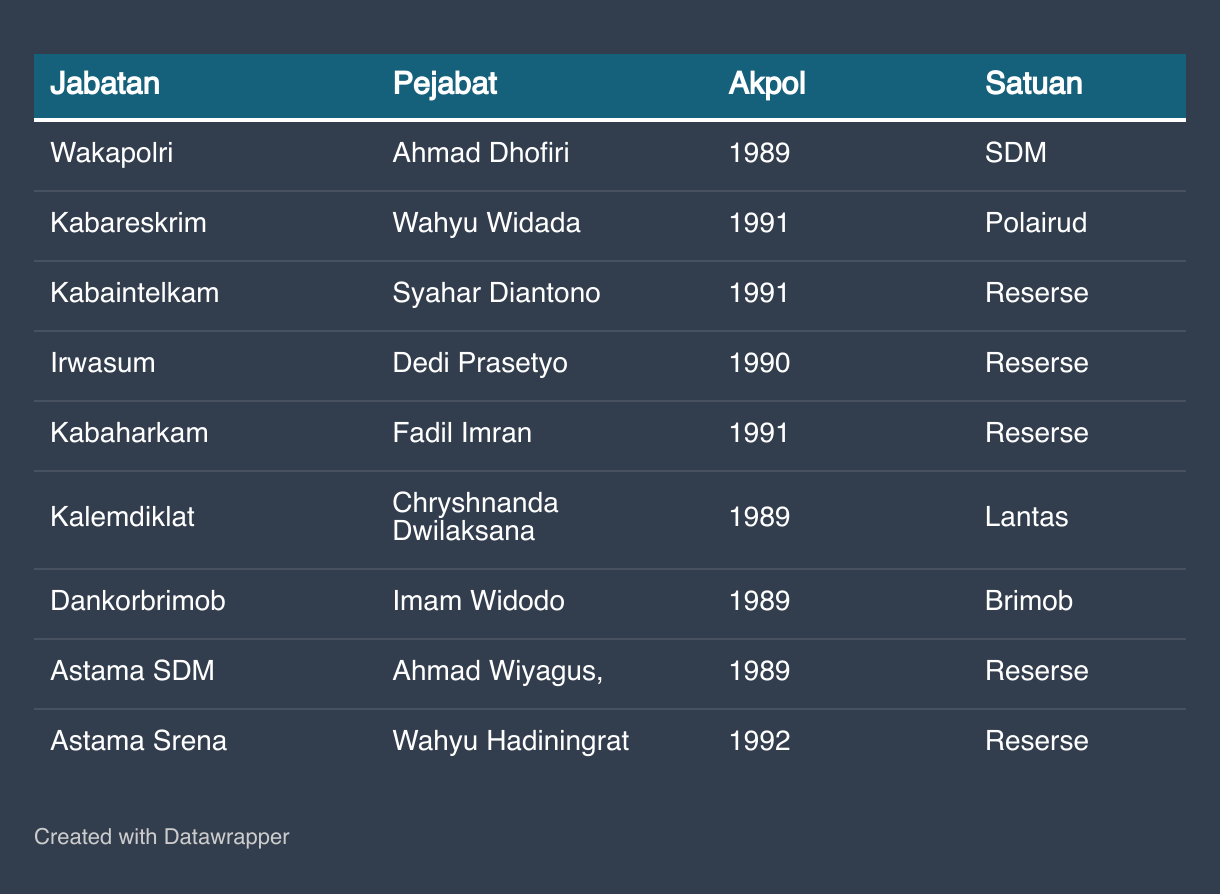1220x894 pixels.
Task: Click the Satuan column header
Action: point(1033,83)
